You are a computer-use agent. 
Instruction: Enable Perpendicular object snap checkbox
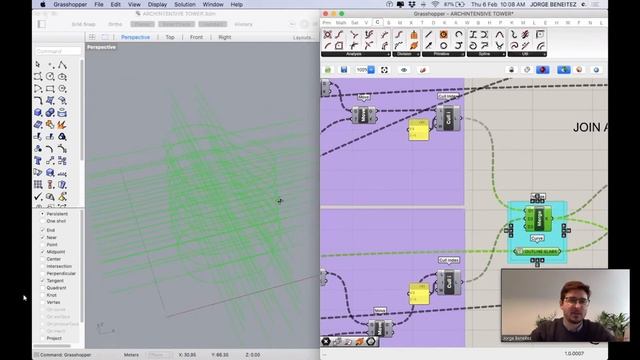pyautogui.click(x=42, y=273)
